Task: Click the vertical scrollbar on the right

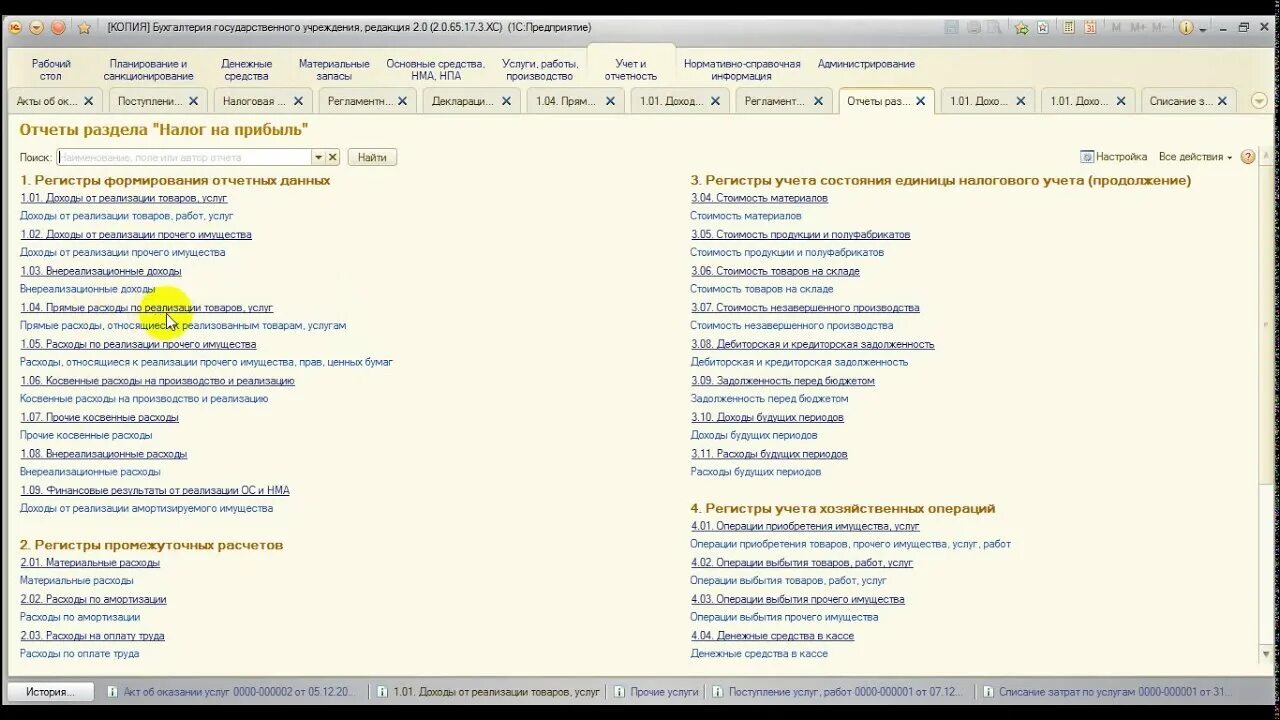Action: tap(1267, 408)
